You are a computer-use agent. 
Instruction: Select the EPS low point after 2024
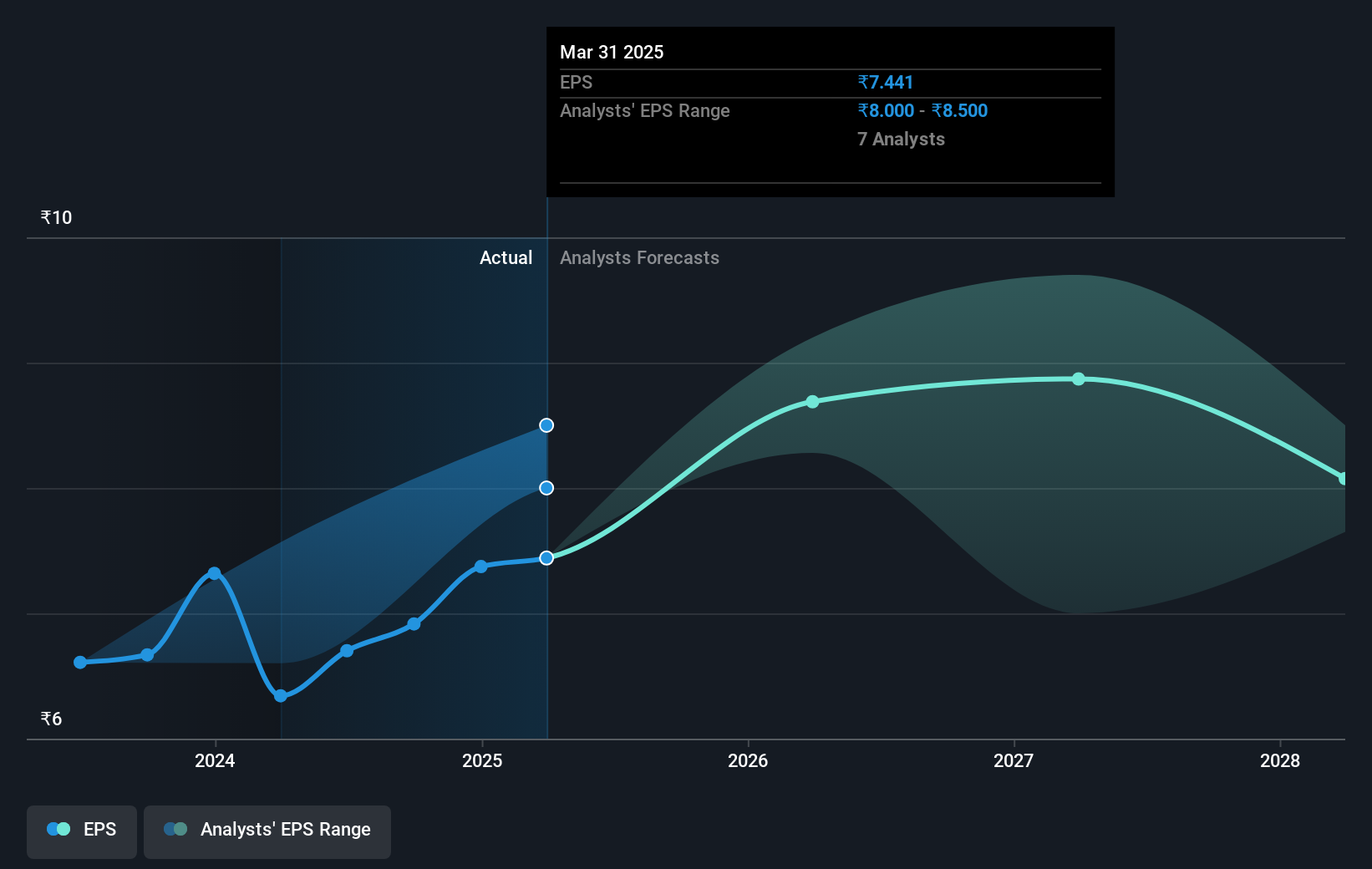tap(281, 696)
